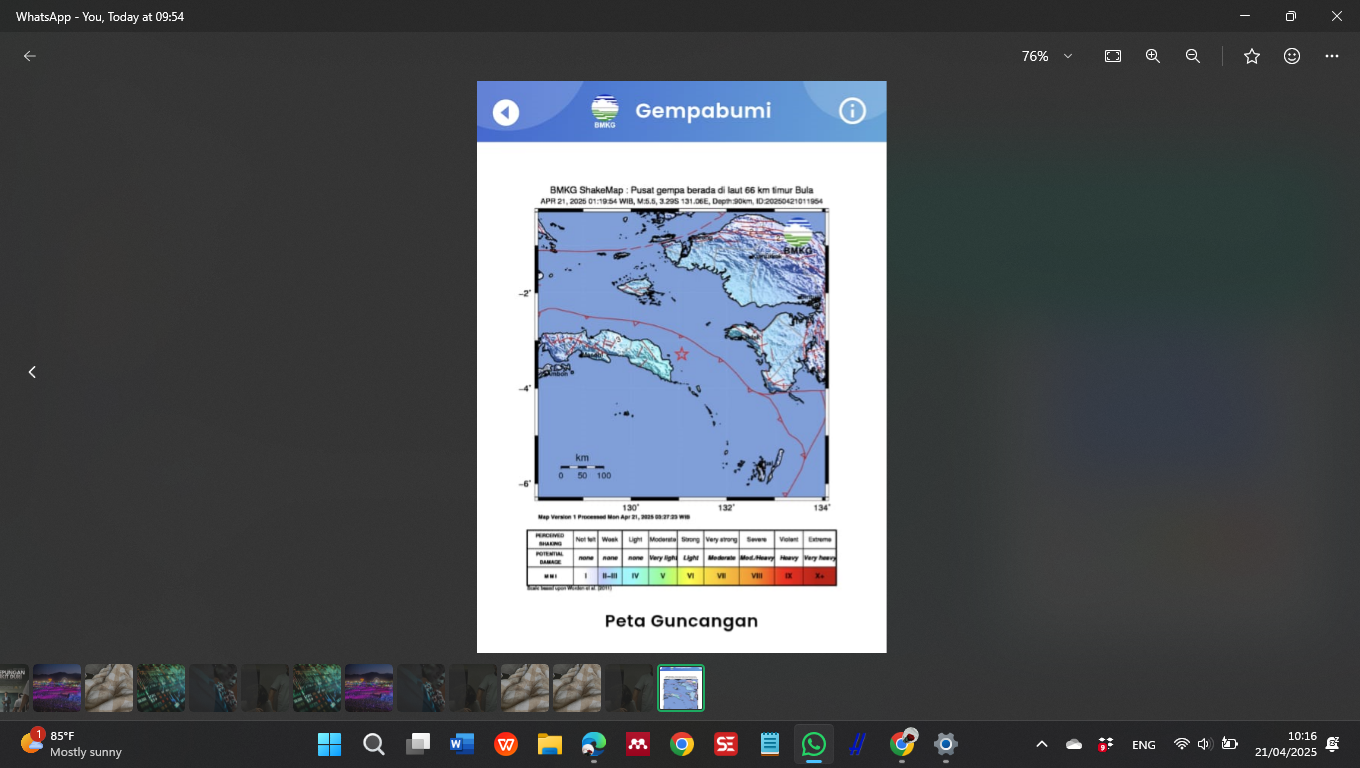Viewport: 1360px width, 768px height.
Task: Open Microsoft Edge from the taskbar
Action: (594, 744)
